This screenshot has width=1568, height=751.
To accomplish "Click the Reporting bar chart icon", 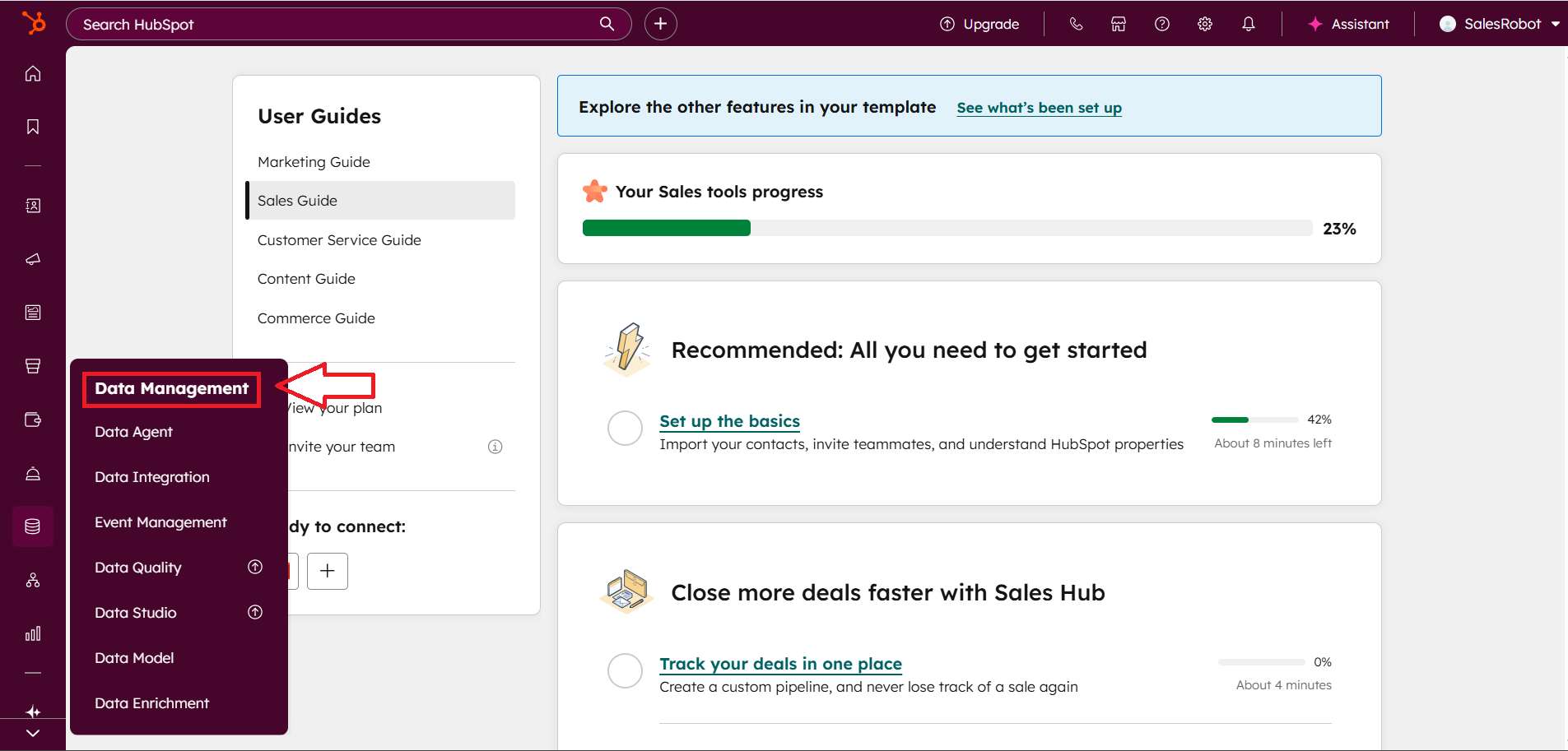I will 33,633.
